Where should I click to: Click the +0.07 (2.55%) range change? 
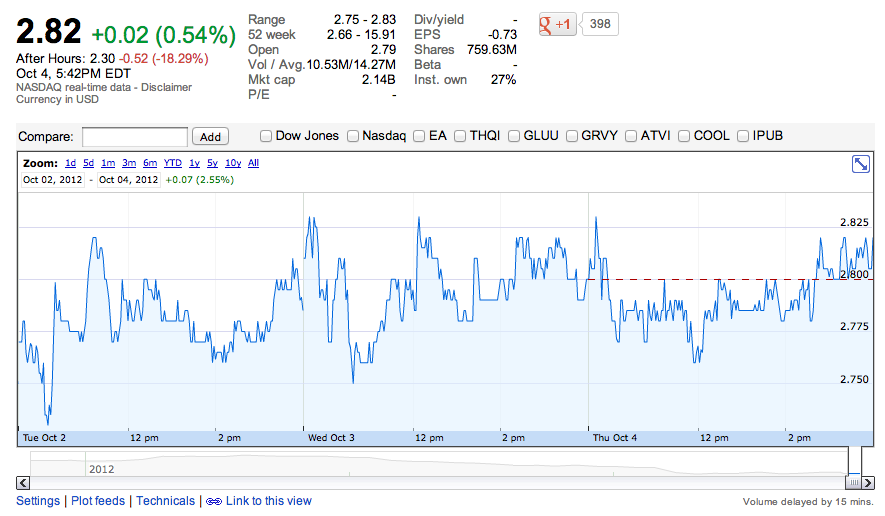pyautogui.click(x=200, y=180)
